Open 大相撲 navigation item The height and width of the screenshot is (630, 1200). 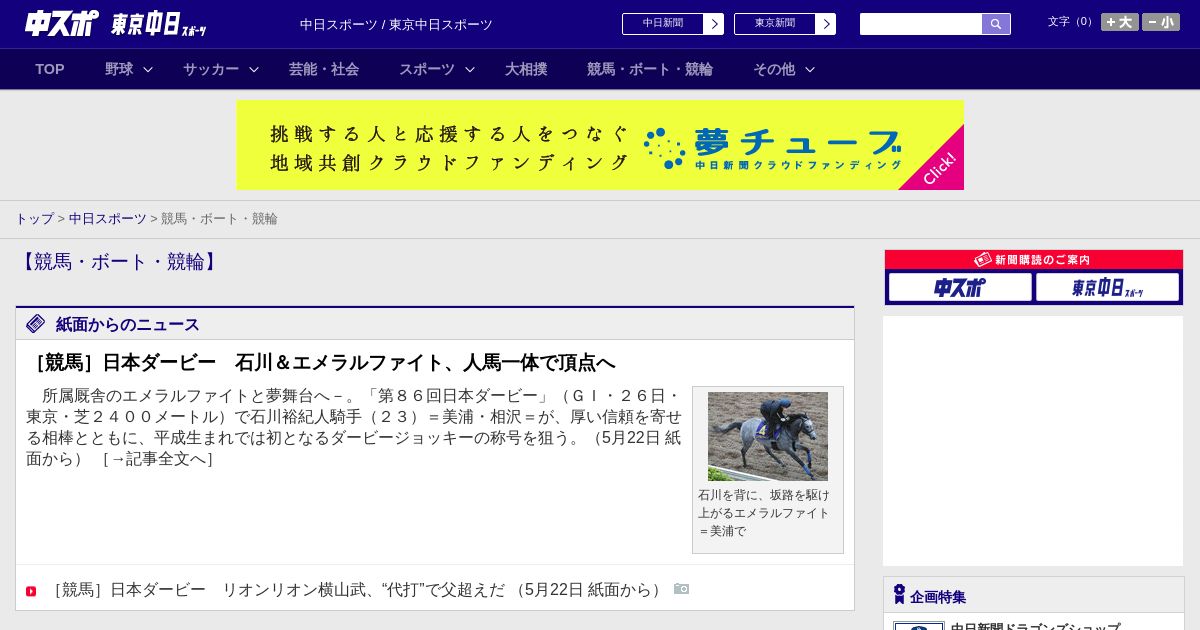click(526, 69)
